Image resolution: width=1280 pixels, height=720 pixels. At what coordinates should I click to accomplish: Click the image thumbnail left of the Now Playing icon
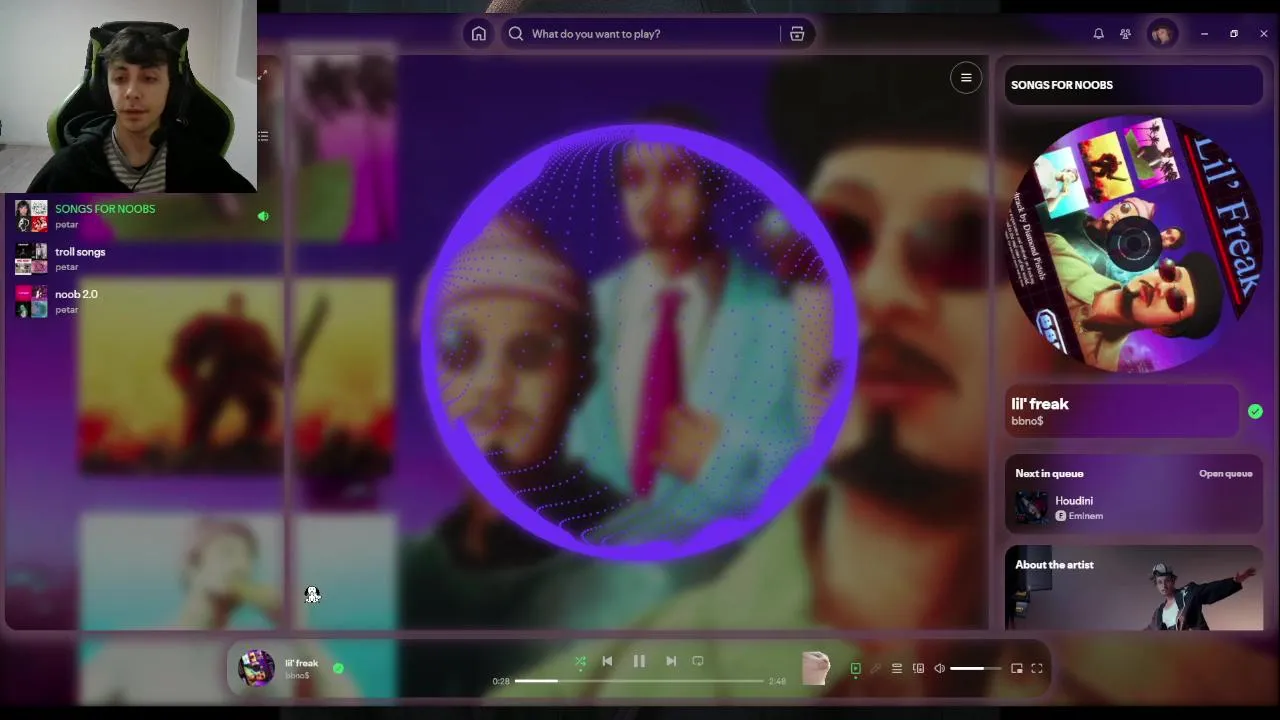point(816,668)
